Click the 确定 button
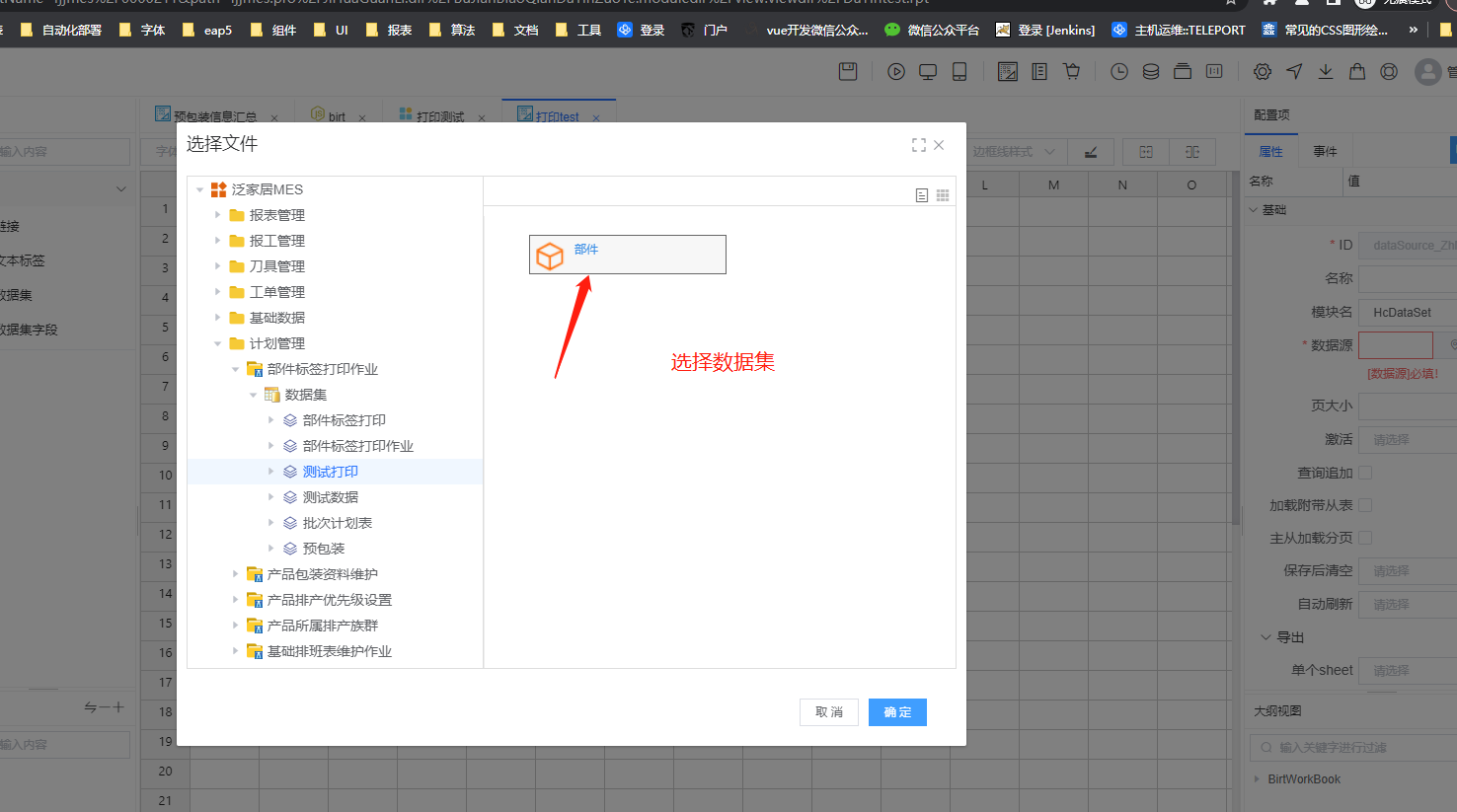 [896, 712]
